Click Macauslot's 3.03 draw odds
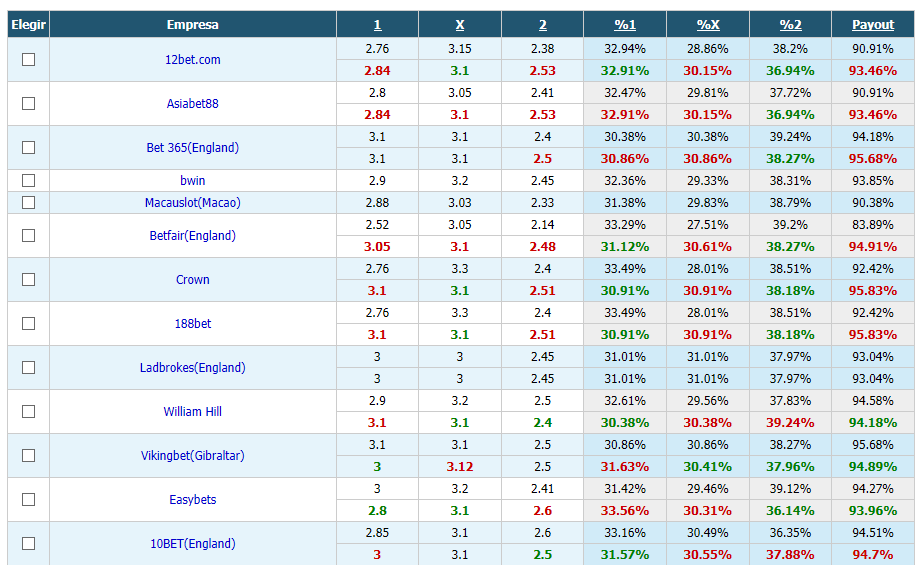This screenshot has width=921, height=565. pos(460,203)
